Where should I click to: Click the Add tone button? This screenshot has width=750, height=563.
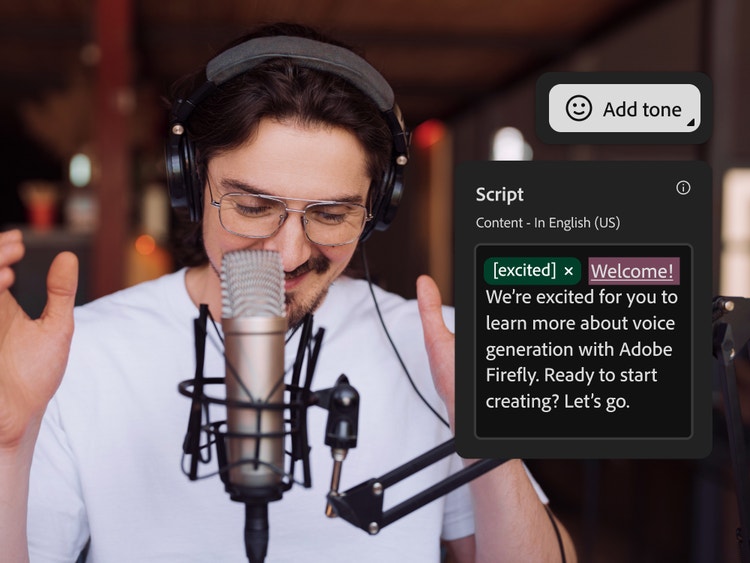pyautogui.click(x=624, y=108)
